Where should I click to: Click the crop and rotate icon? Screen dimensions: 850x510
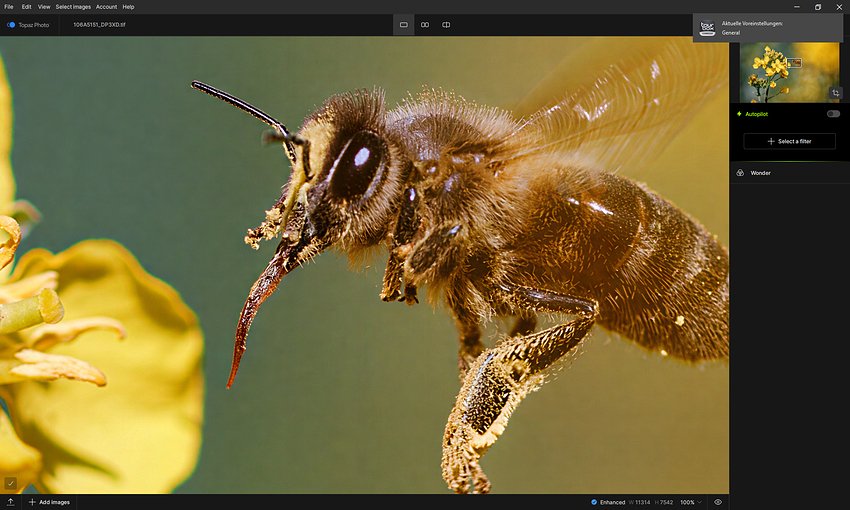pos(836,93)
